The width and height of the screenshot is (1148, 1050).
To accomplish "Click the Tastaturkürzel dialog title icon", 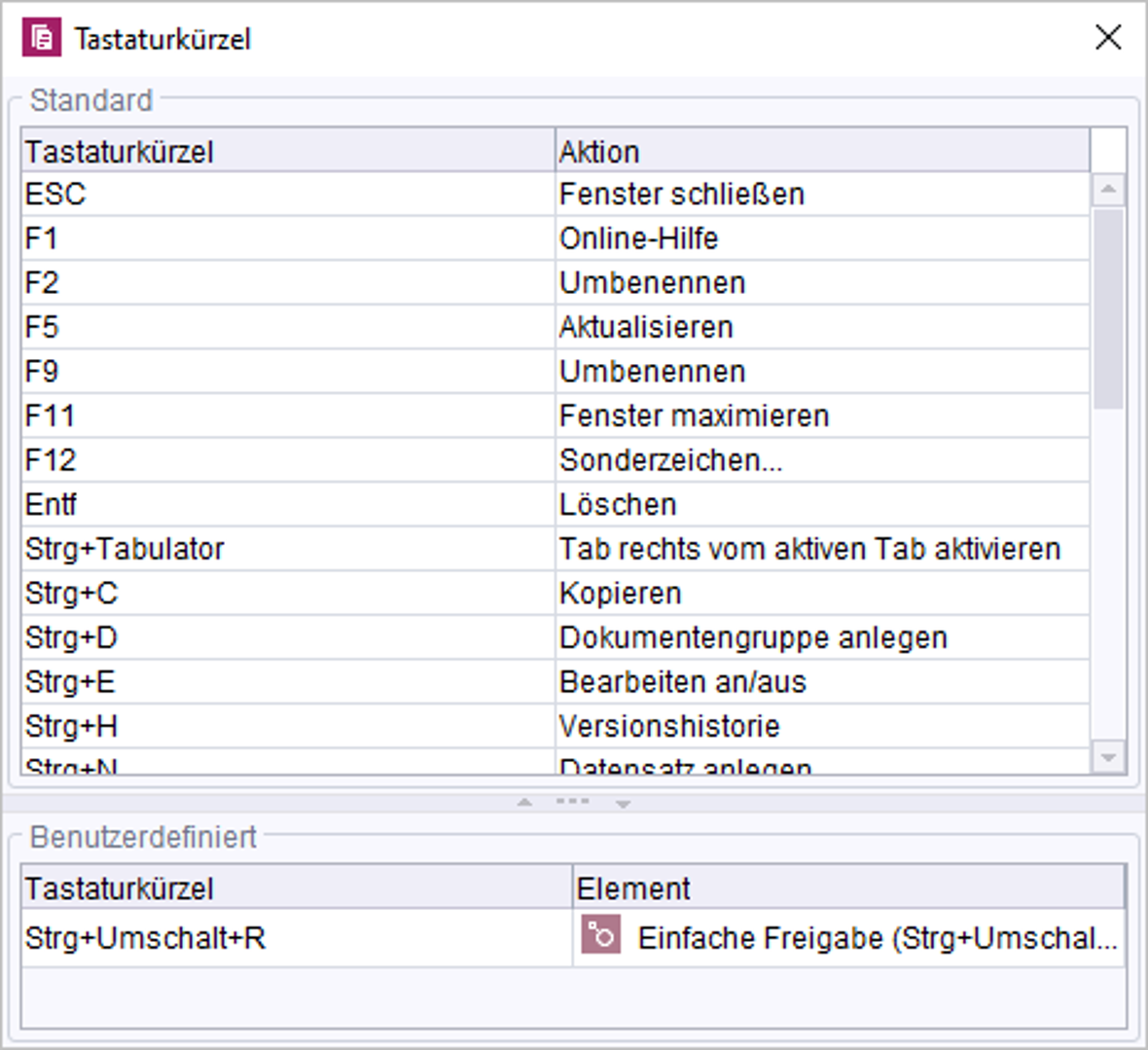I will (x=42, y=38).
